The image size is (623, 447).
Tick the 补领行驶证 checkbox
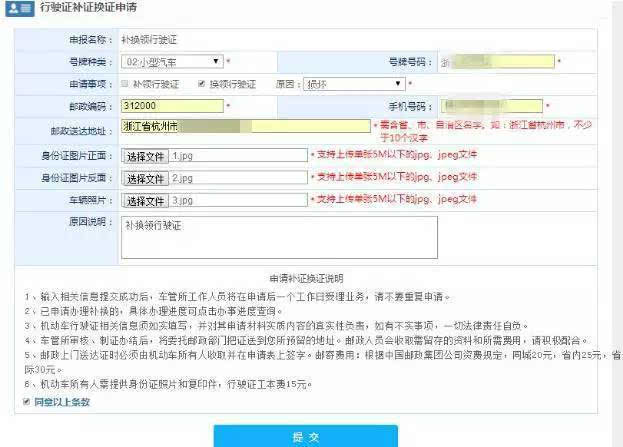(124, 84)
